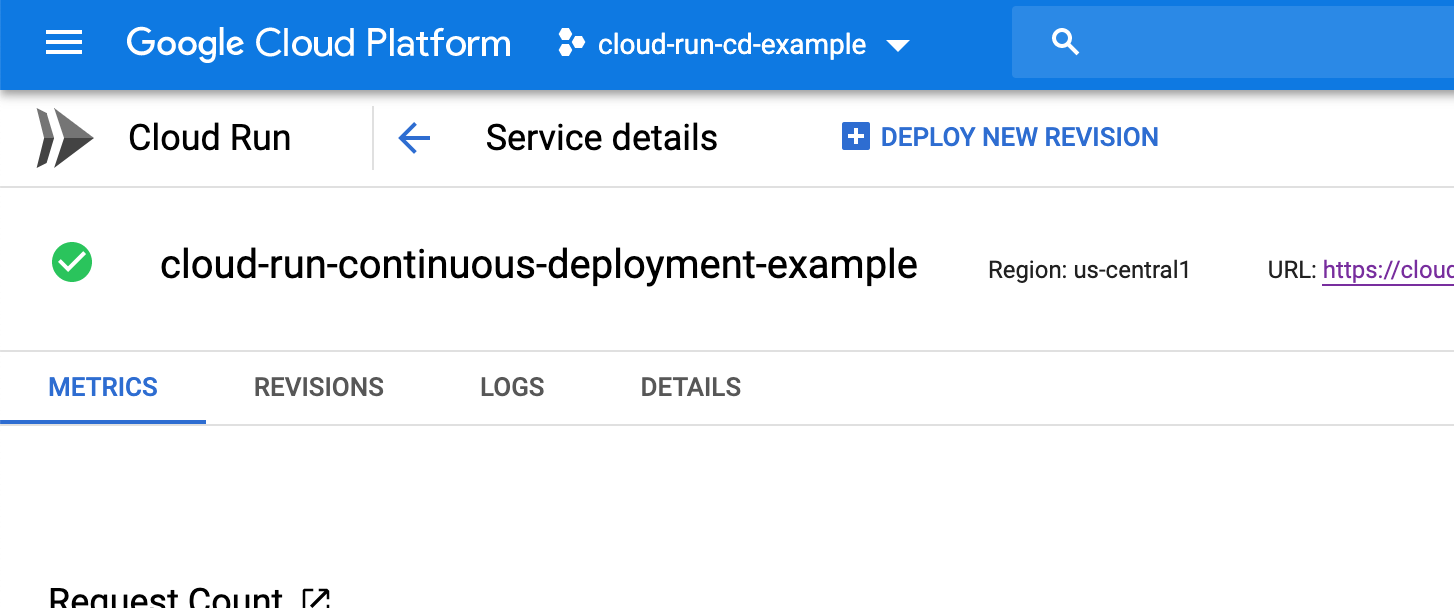Click the Cloud Run product logo icon

click(x=65, y=137)
